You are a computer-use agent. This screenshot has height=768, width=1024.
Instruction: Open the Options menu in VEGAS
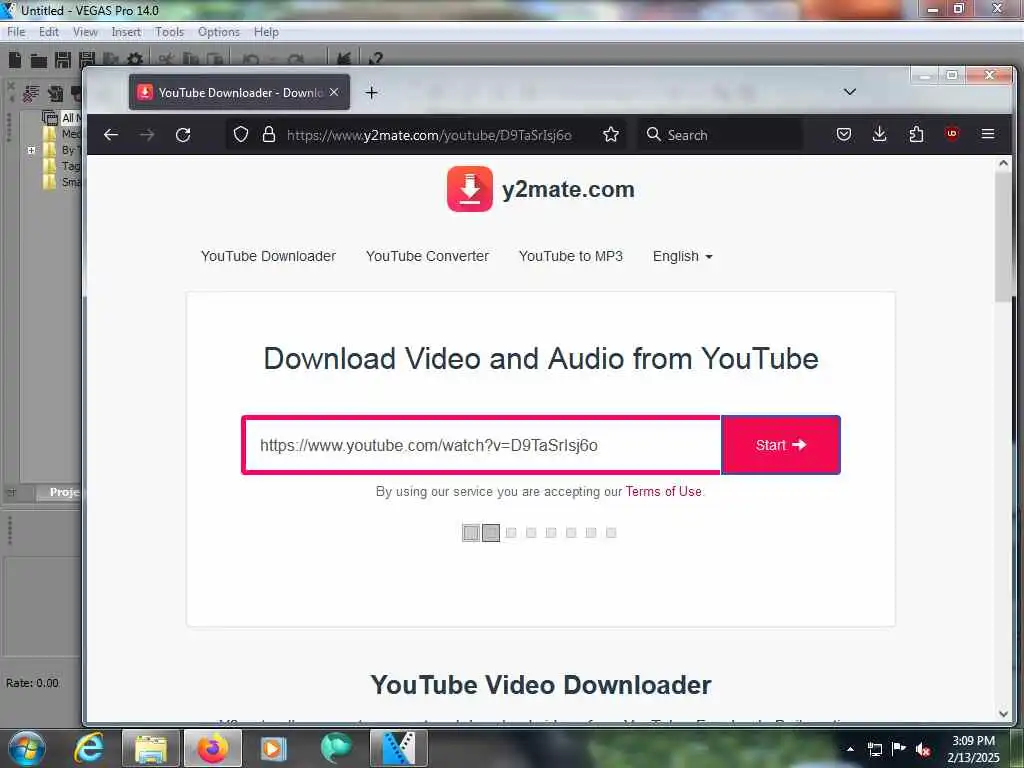click(219, 32)
